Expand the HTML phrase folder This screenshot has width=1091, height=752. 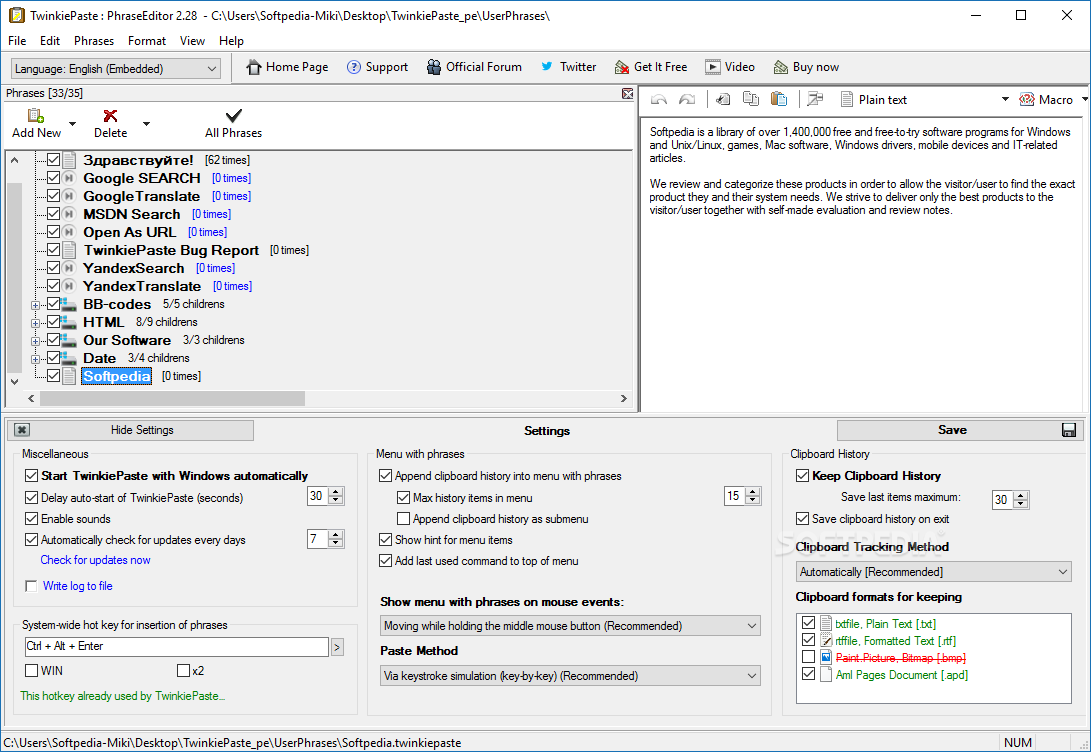point(35,323)
